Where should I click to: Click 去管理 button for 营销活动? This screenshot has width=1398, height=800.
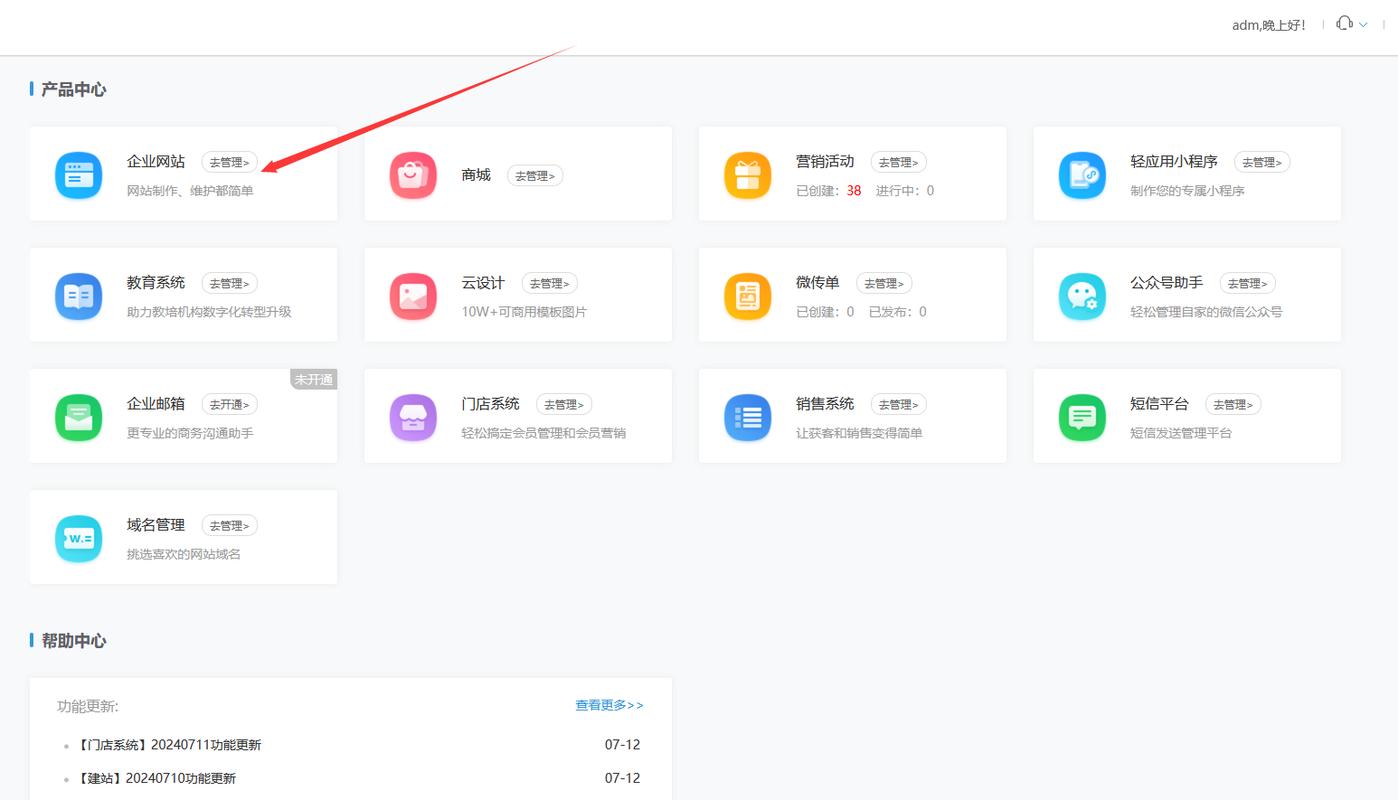point(898,162)
